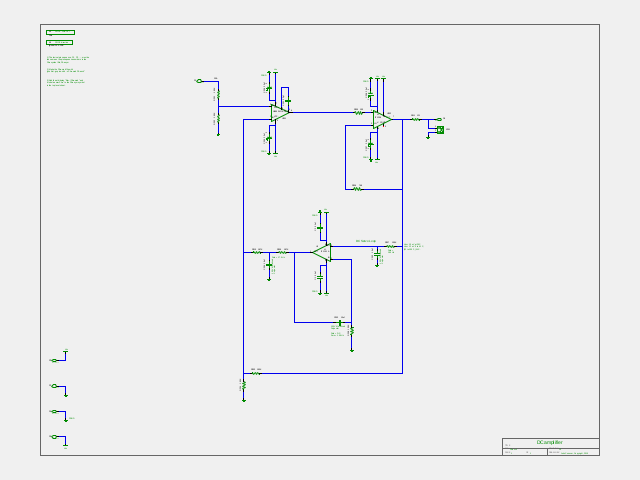Select the leftward-facing op-amp in the feedback loop
This screenshot has height=480, width=640.
coord(322,253)
